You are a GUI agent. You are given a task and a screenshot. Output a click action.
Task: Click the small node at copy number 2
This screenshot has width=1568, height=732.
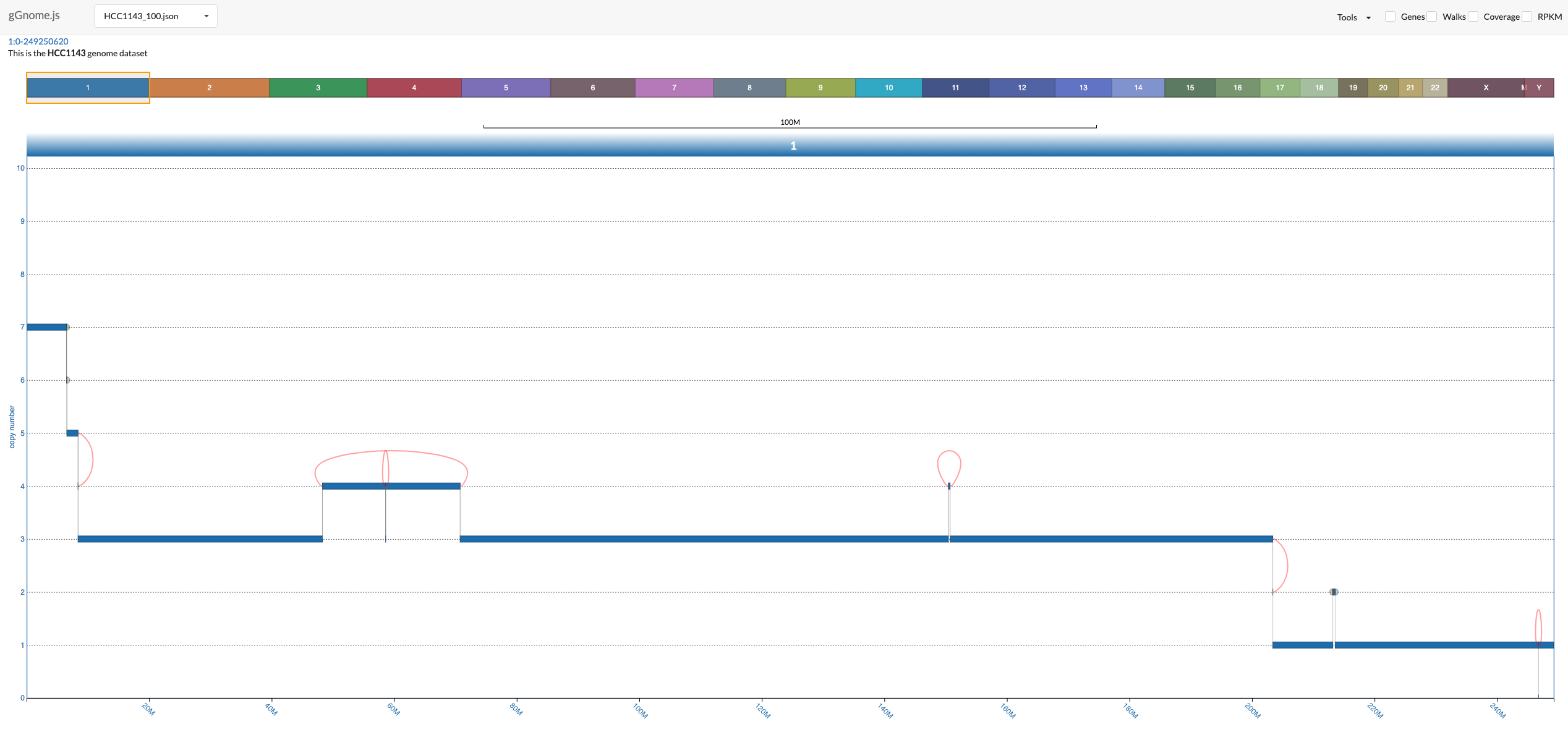(x=1334, y=592)
